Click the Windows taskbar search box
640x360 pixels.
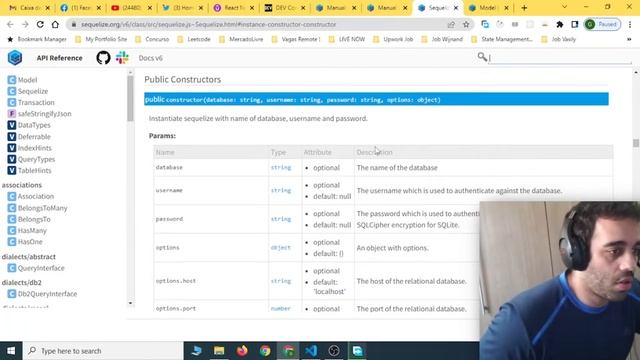coord(103,351)
